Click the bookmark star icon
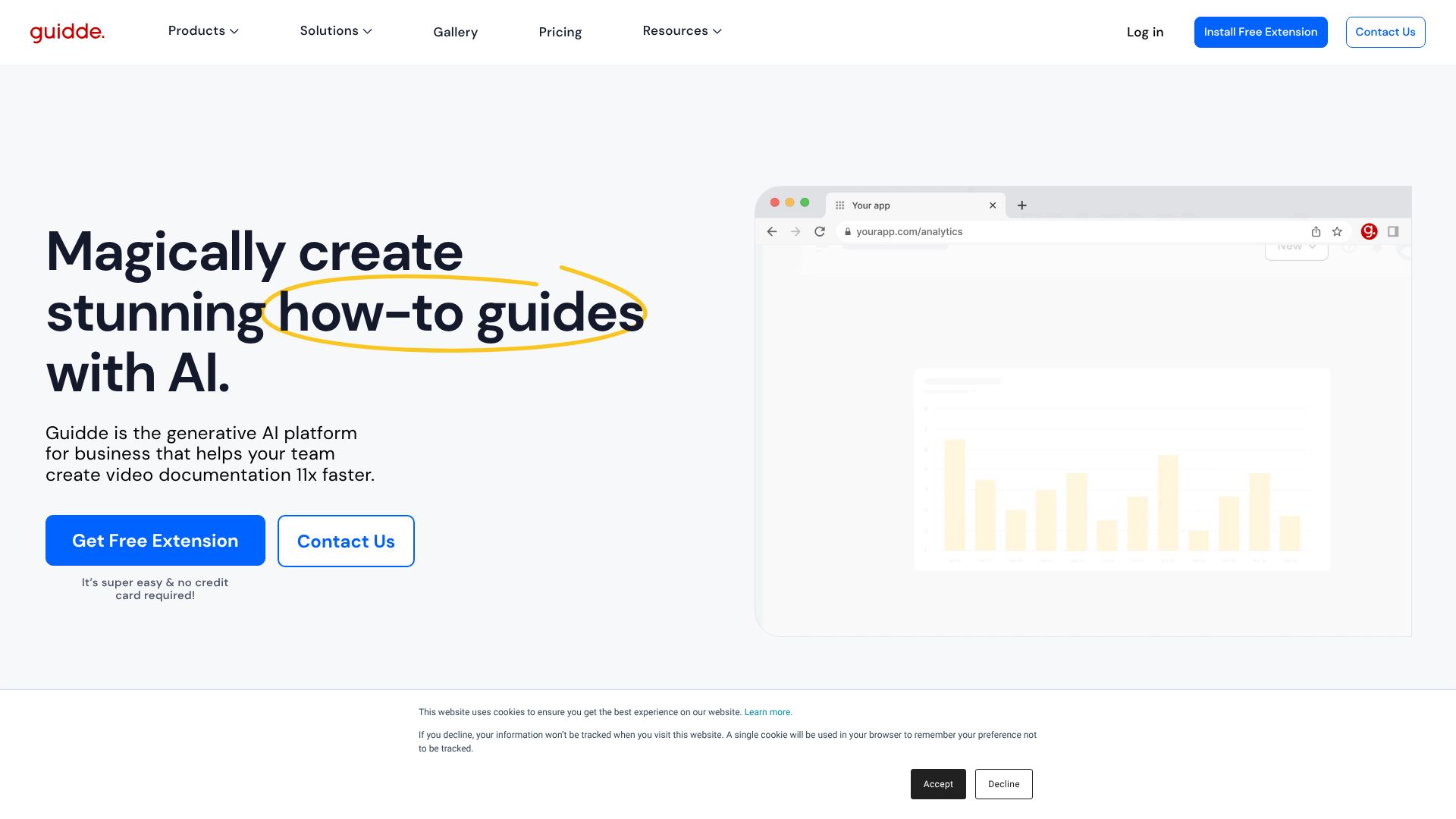This screenshot has height=819, width=1456. 1337,232
